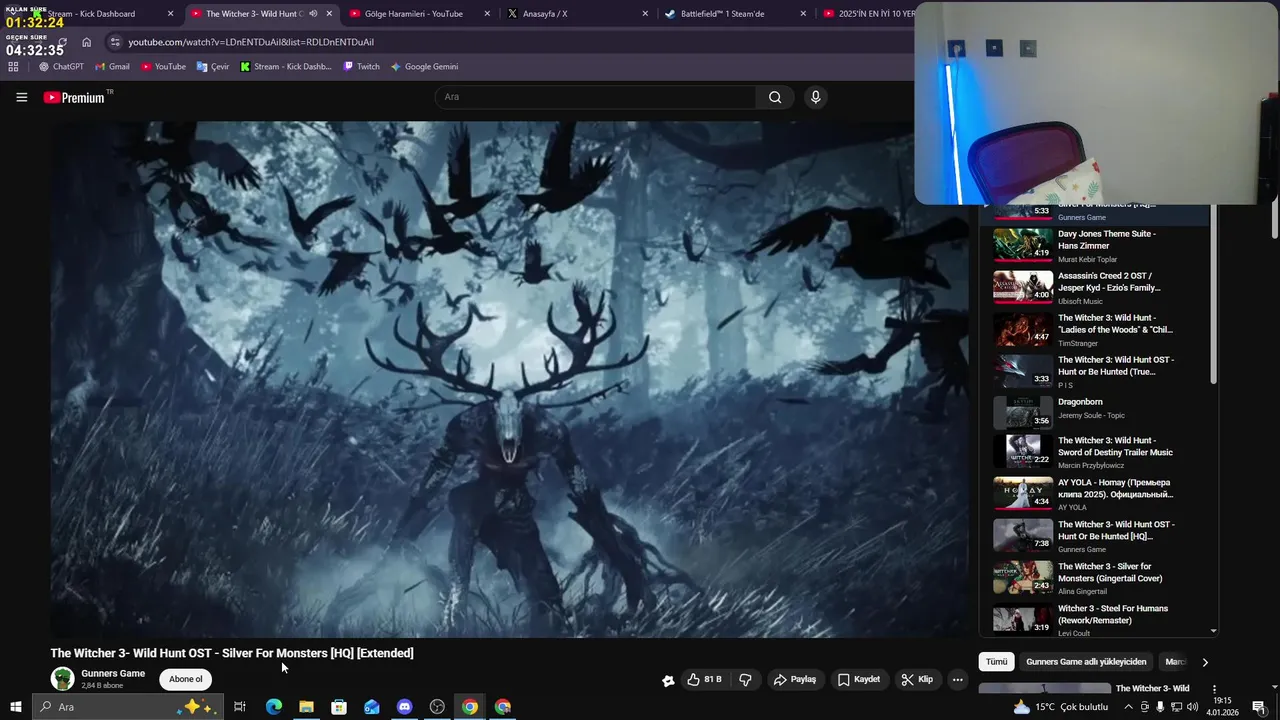1280x720 pixels.
Task: Select 'Gunners Game adlı yükleyiciden' chip
Action: coord(1086,662)
